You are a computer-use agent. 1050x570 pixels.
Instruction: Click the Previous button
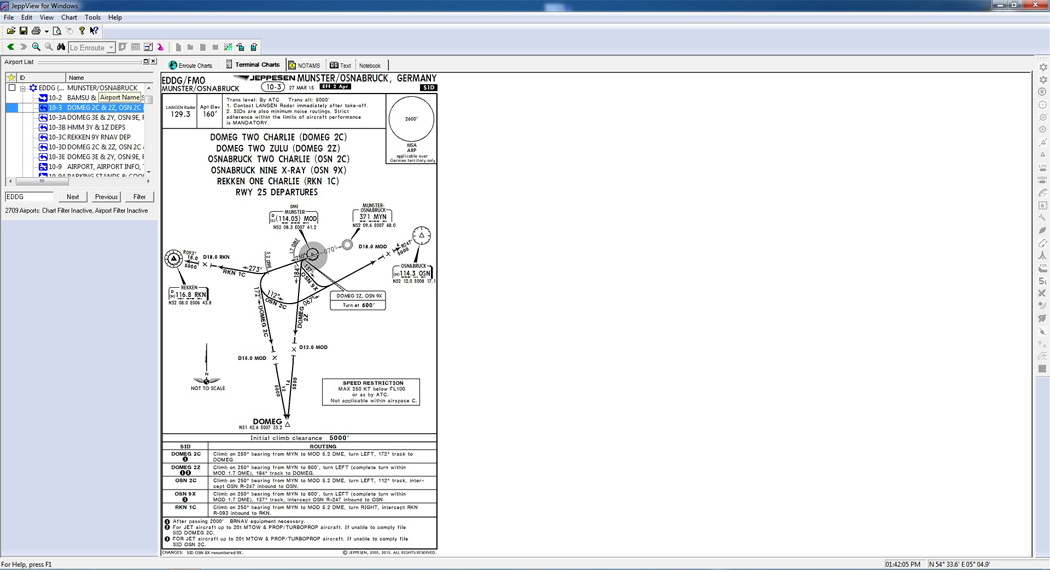[106, 197]
